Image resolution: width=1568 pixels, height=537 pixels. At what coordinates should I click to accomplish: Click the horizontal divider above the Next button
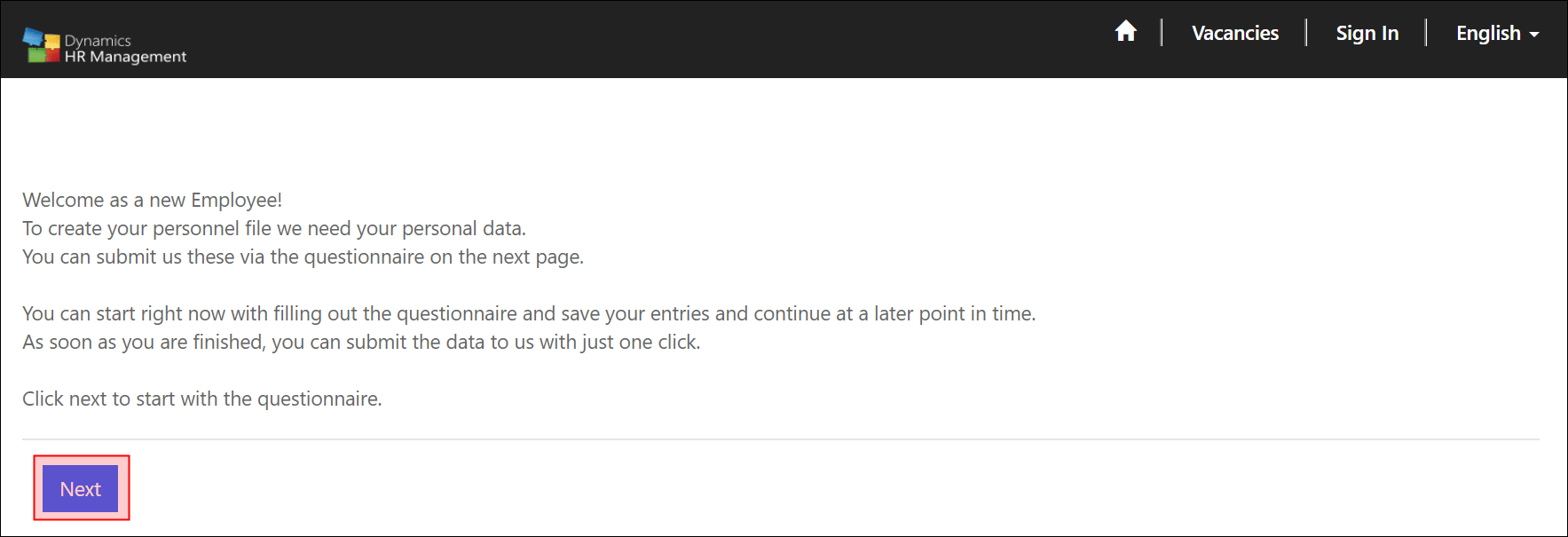781,439
